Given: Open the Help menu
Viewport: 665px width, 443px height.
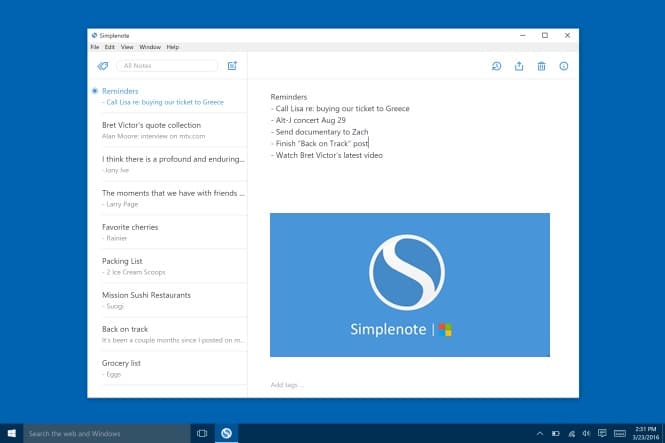Looking at the screenshot, I should click(x=172, y=47).
